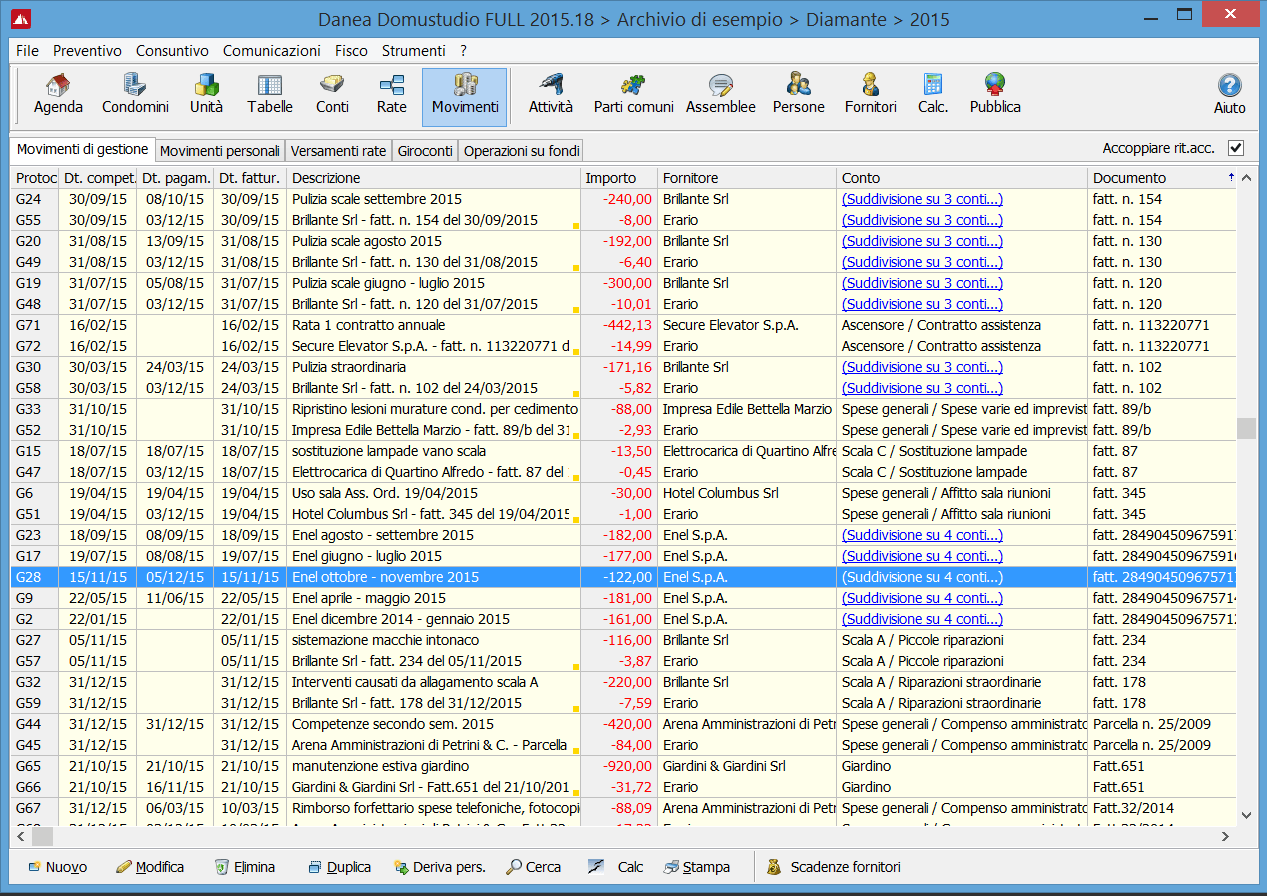Open the Persone section
The image size is (1267, 896).
799,95
